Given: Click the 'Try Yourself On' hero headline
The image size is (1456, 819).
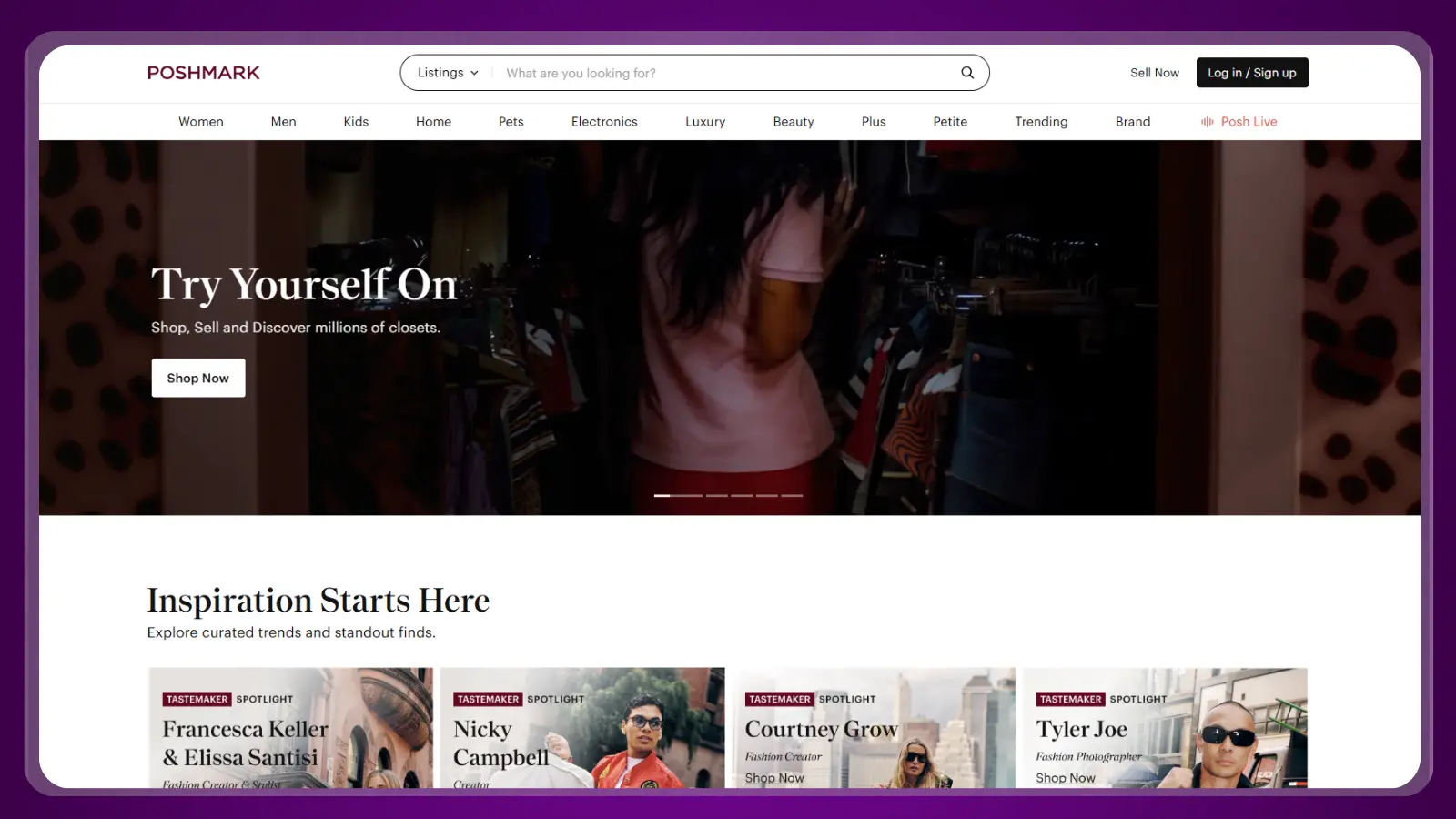Looking at the screenshot, I should tap(304, 285).
